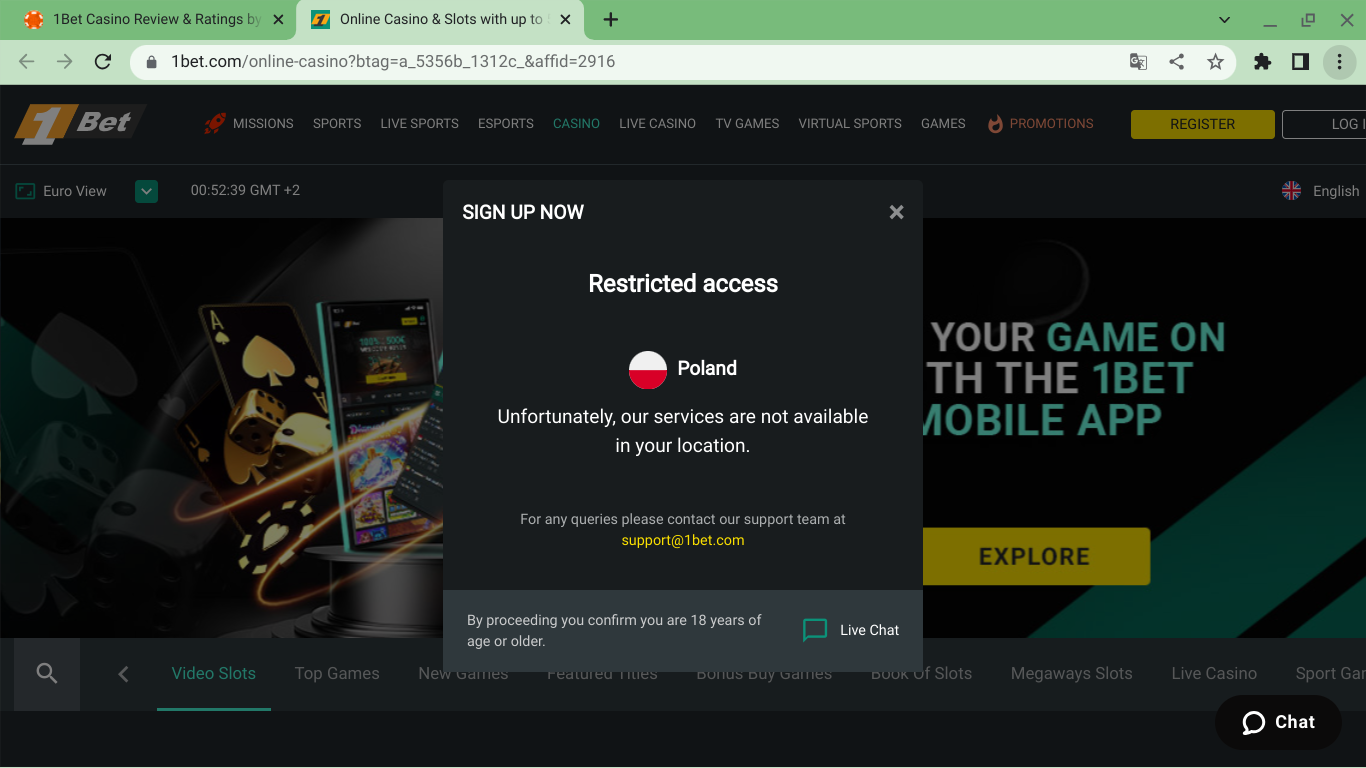Select the Megaways Slots tab
The height and width of the screenshot is (768, 1366).
(1072, 673)
